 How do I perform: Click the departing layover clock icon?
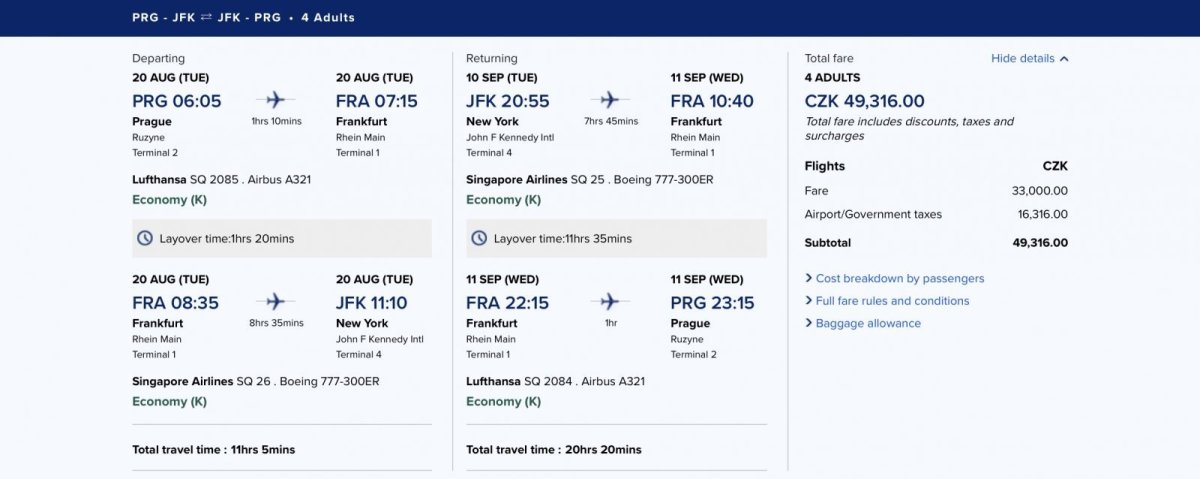point(145,239)
